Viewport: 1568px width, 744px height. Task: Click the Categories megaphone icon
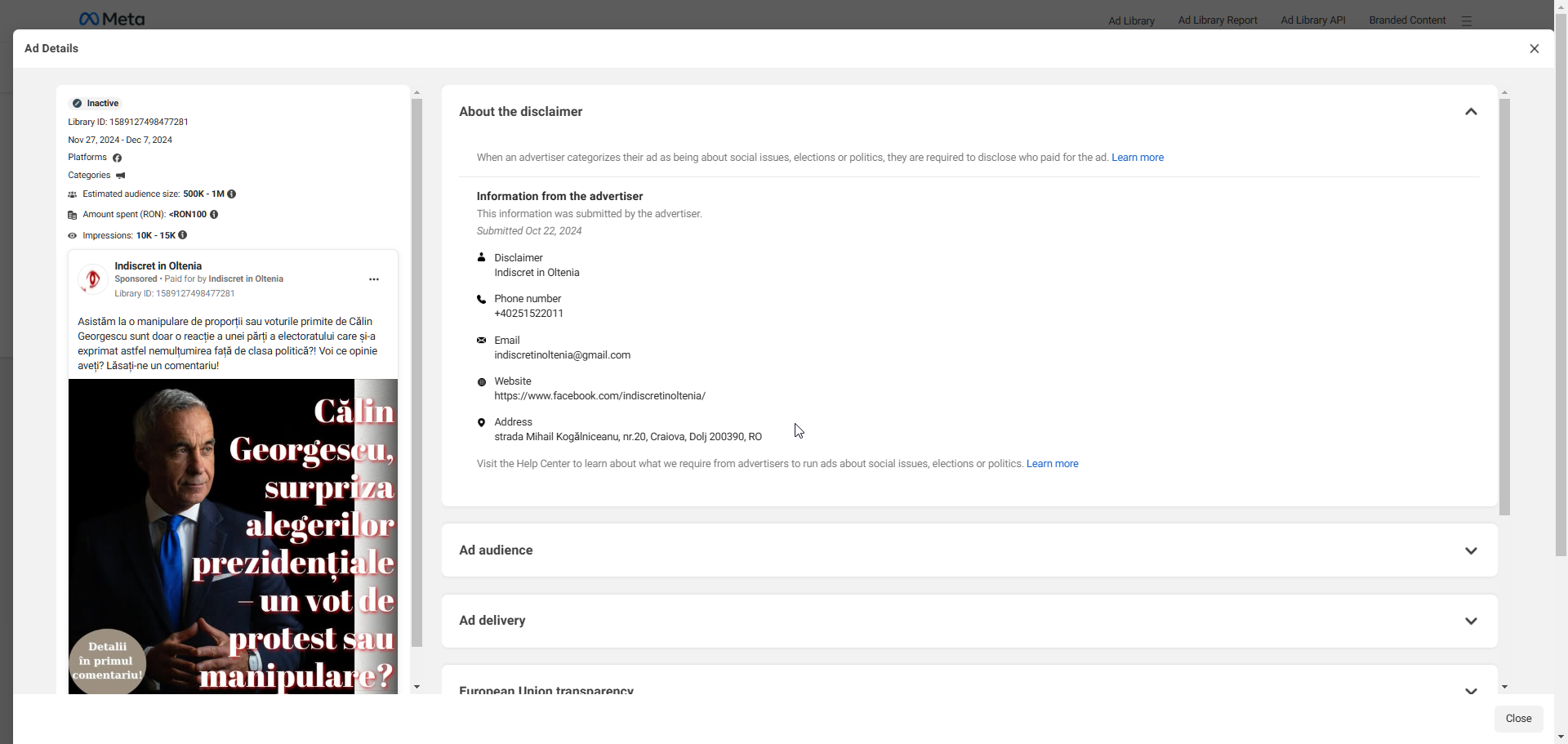(x=121, y=176)
